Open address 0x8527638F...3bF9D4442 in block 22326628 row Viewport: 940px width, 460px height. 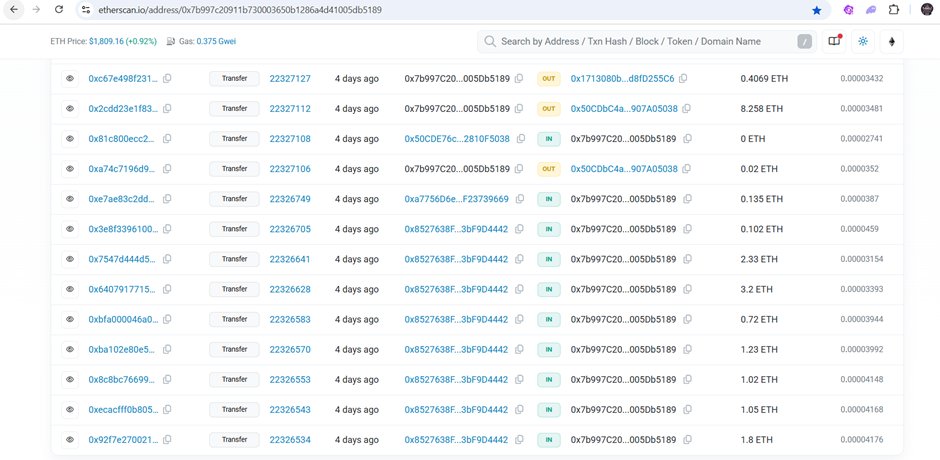tap(456, 289)
